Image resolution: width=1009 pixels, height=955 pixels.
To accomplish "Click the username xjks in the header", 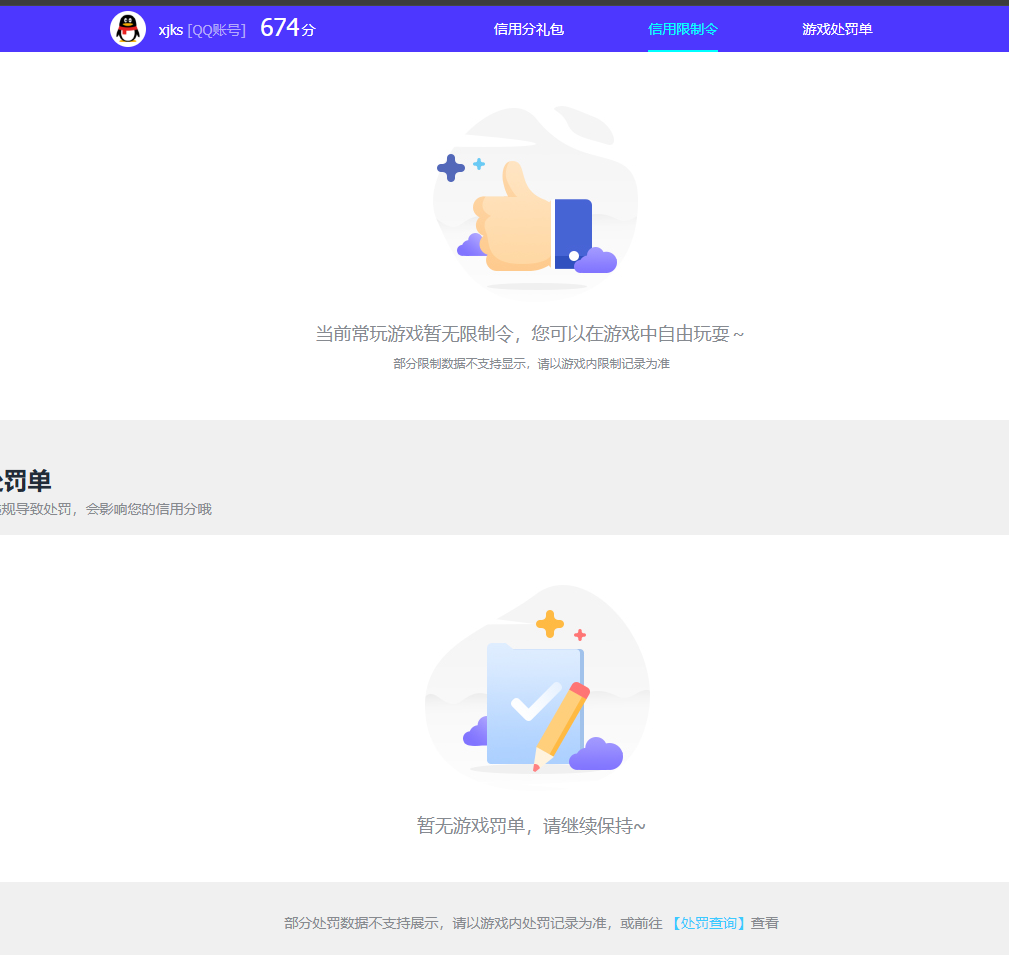I will 170,28.
